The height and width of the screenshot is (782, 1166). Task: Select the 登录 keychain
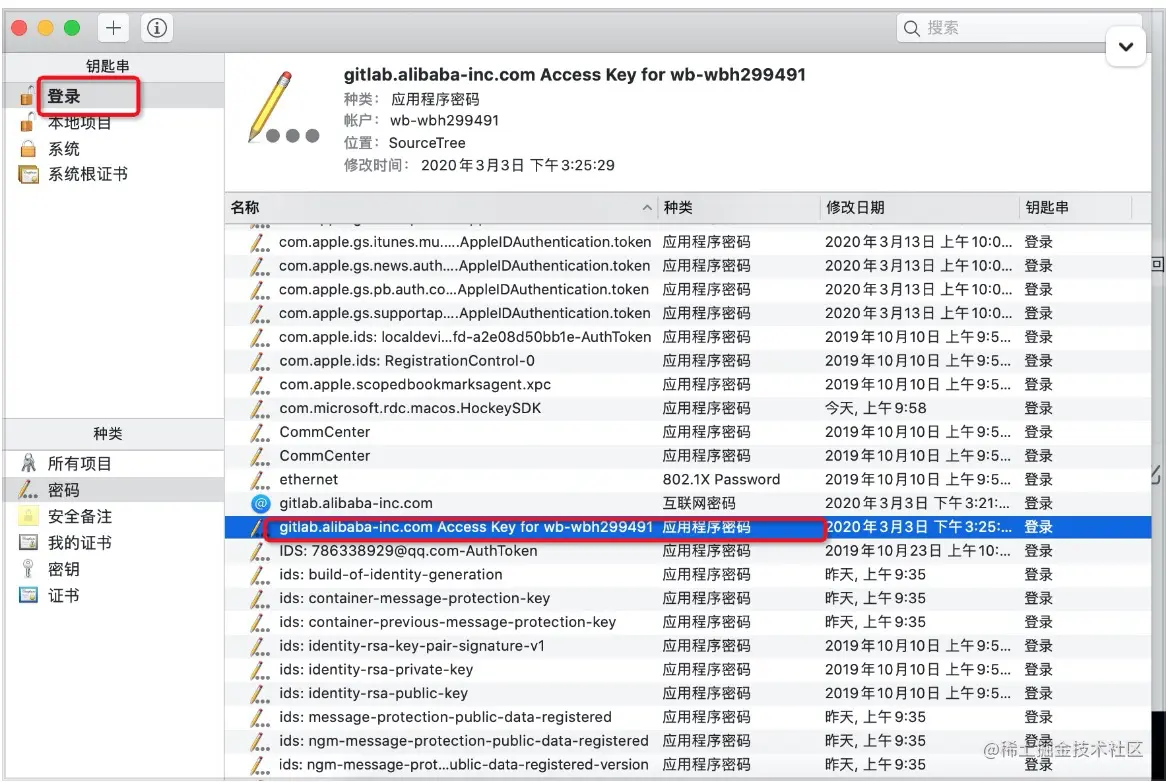tap(114, 96)
